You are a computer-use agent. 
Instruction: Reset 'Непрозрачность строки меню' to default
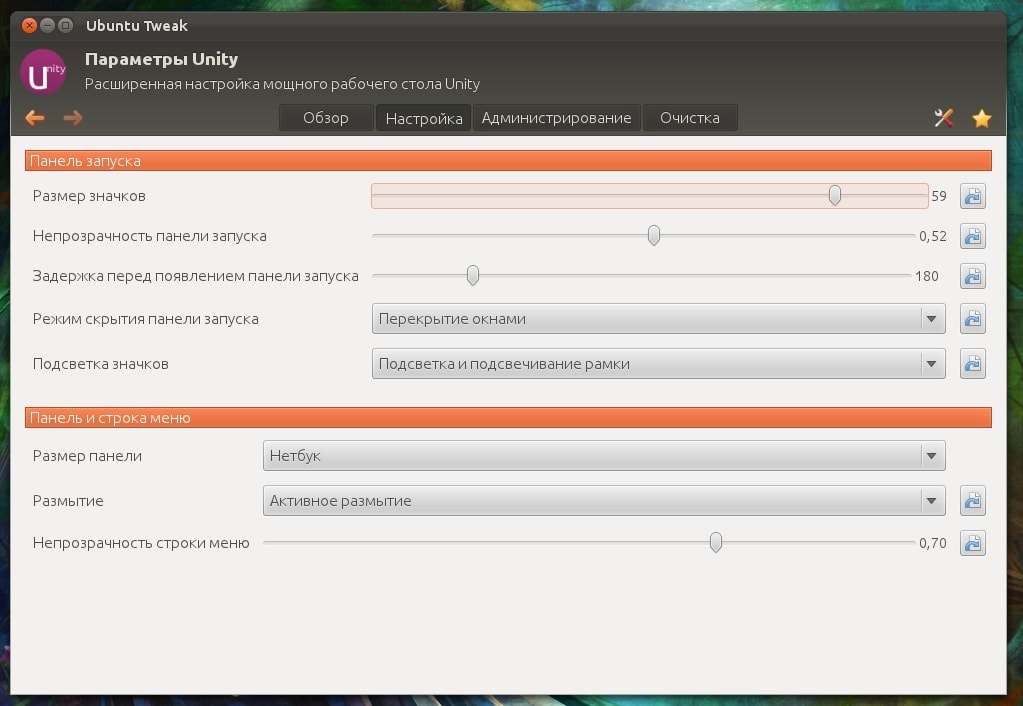pyautogui.click(x=972, y=543)
